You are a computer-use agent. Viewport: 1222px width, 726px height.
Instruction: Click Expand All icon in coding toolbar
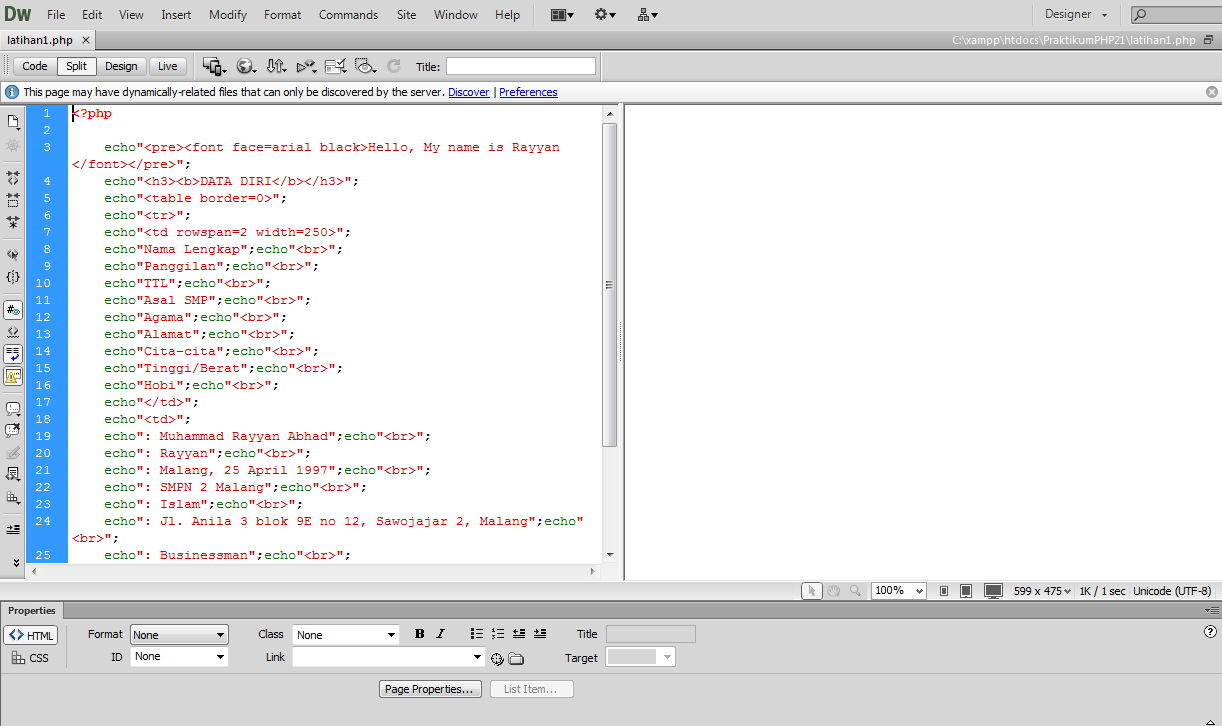[x=13, y=222]
